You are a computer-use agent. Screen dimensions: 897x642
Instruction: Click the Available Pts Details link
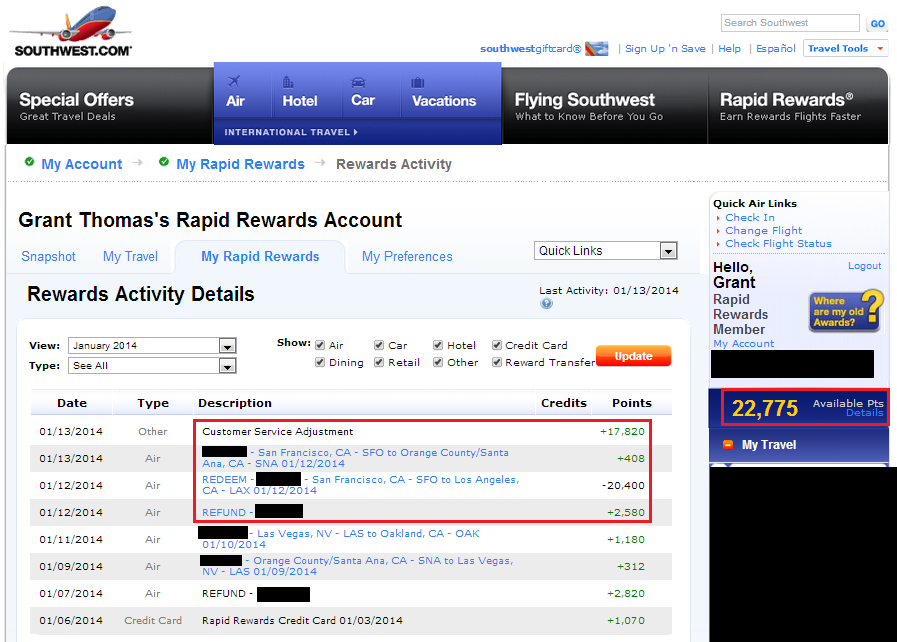click(864, 413)
